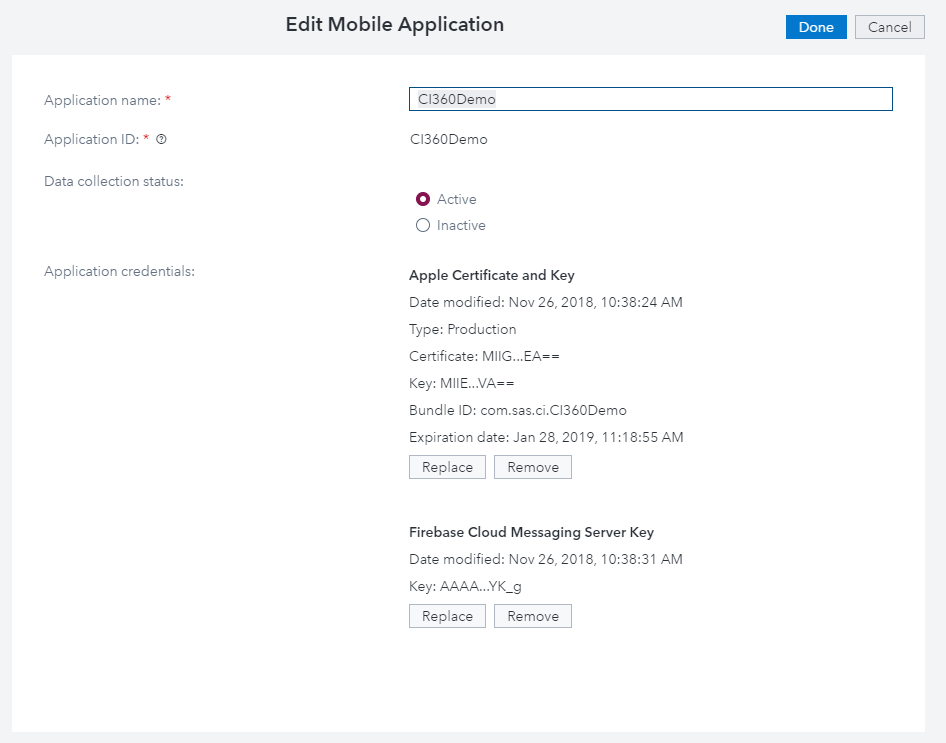Remove the Apple Certificate and Key
This screenshot has height=743, width=946.
point(533,467)
